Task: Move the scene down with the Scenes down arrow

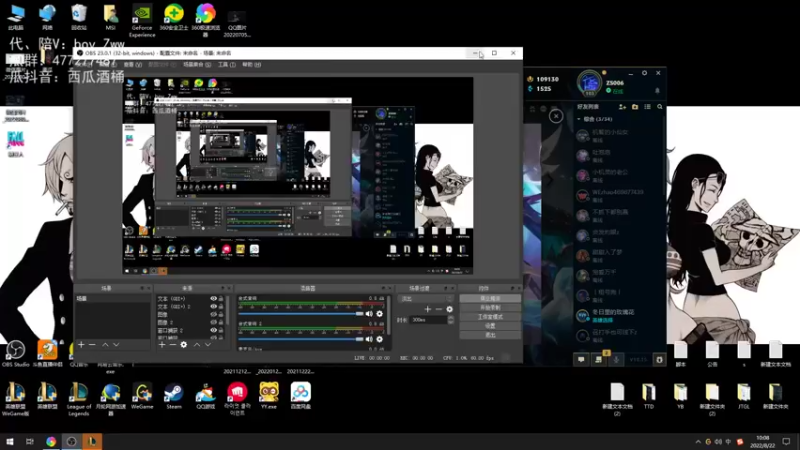Action: [116, 345]
